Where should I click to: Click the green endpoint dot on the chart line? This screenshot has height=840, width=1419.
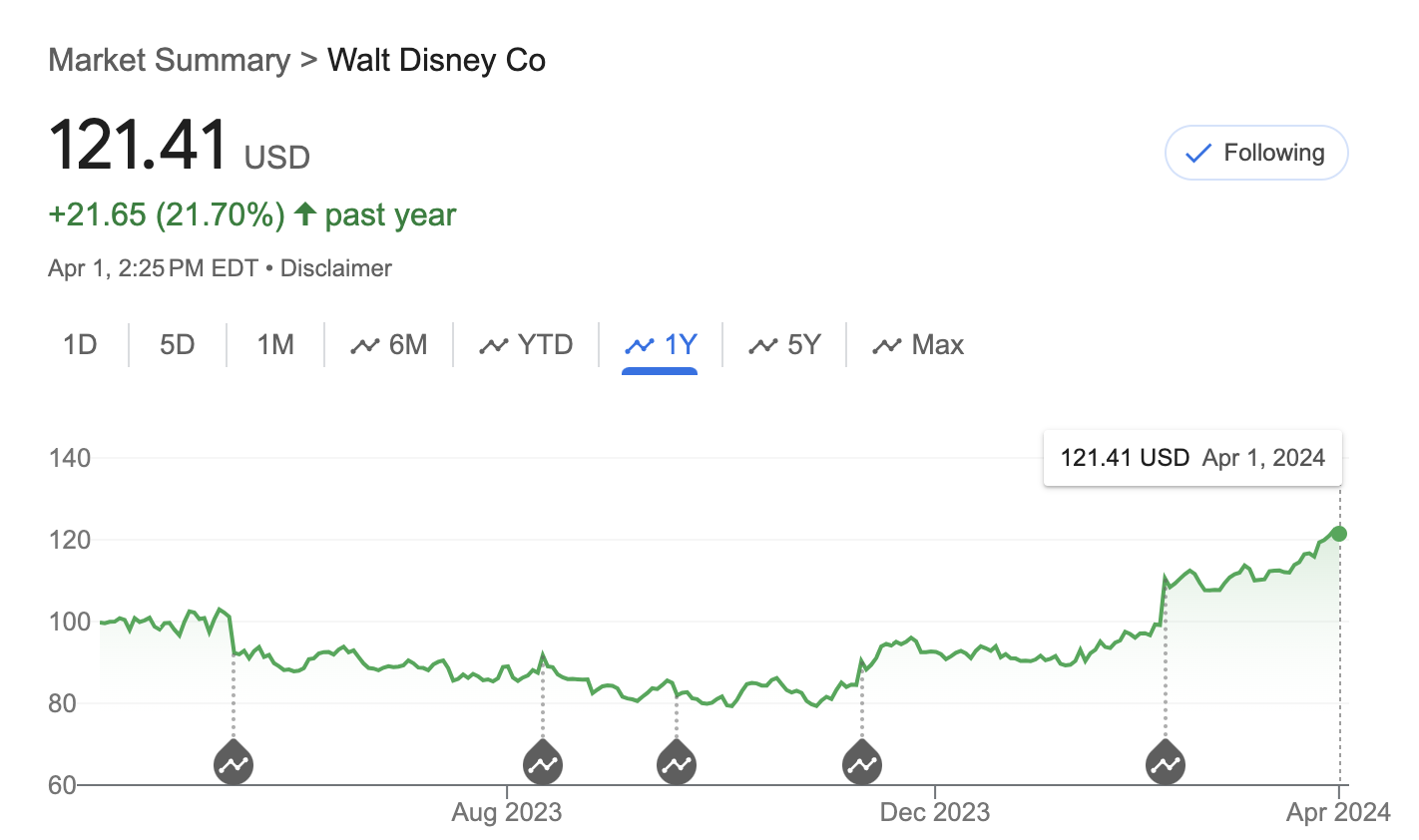coord(1339,534)
